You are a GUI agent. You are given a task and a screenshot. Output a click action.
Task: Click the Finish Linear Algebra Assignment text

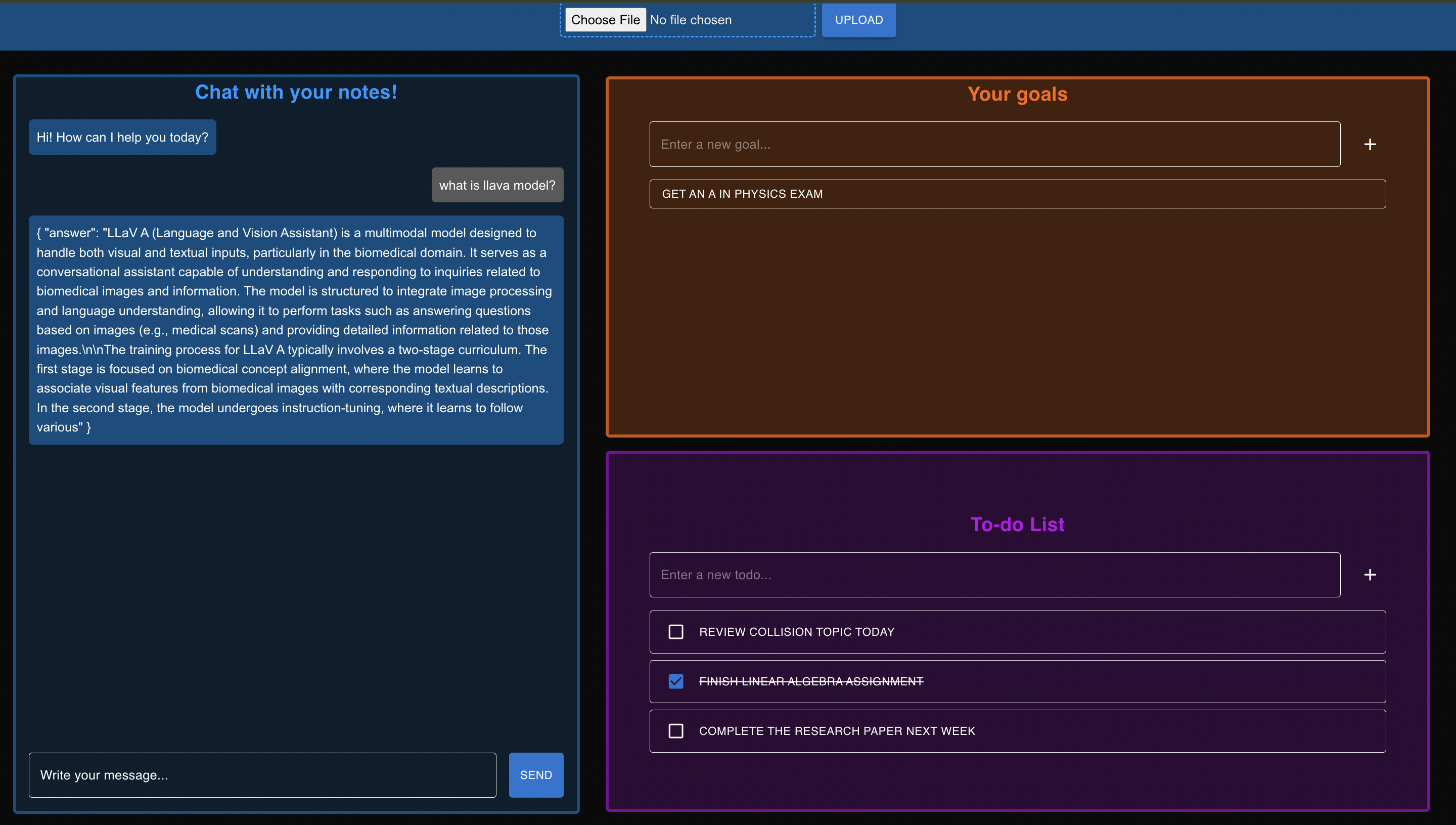click(810, 681)
